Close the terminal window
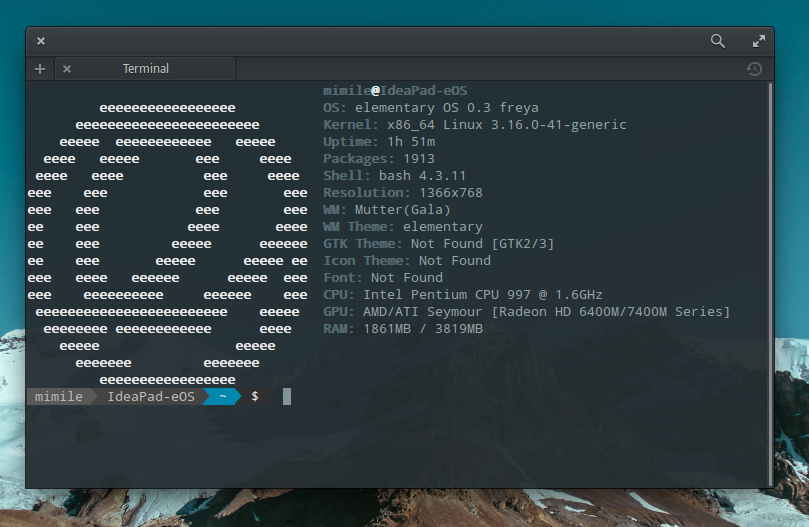This screenshot has width=809, height=527. click(41, 41)
